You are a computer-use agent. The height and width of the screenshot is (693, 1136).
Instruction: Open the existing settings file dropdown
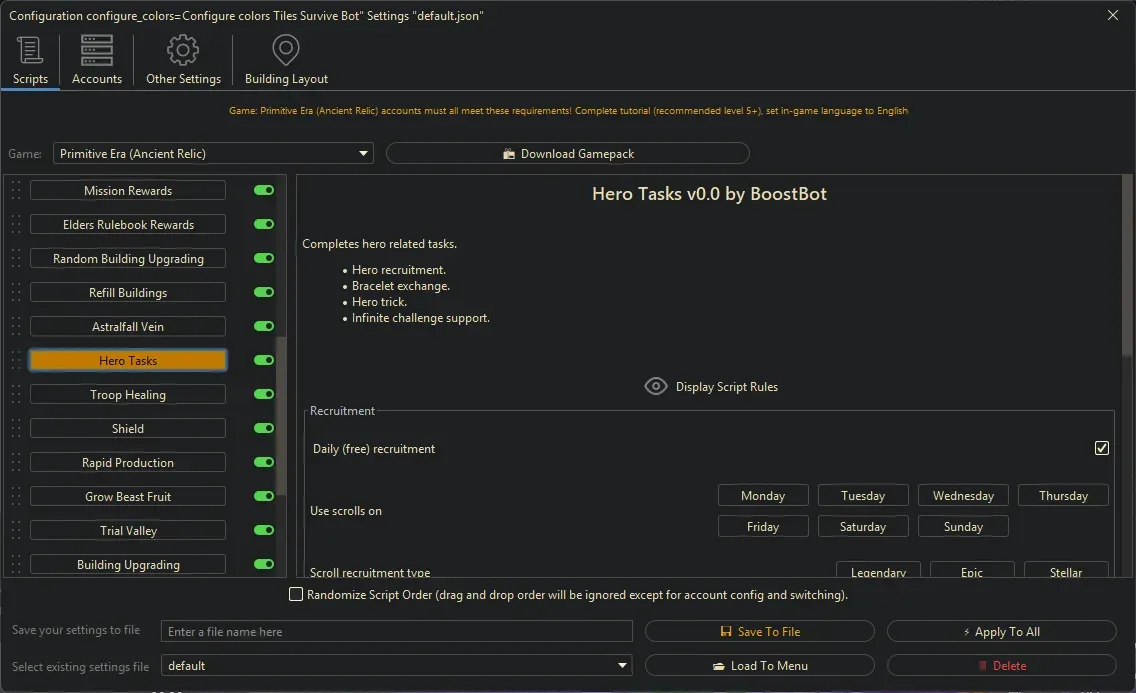coord(623,666)
